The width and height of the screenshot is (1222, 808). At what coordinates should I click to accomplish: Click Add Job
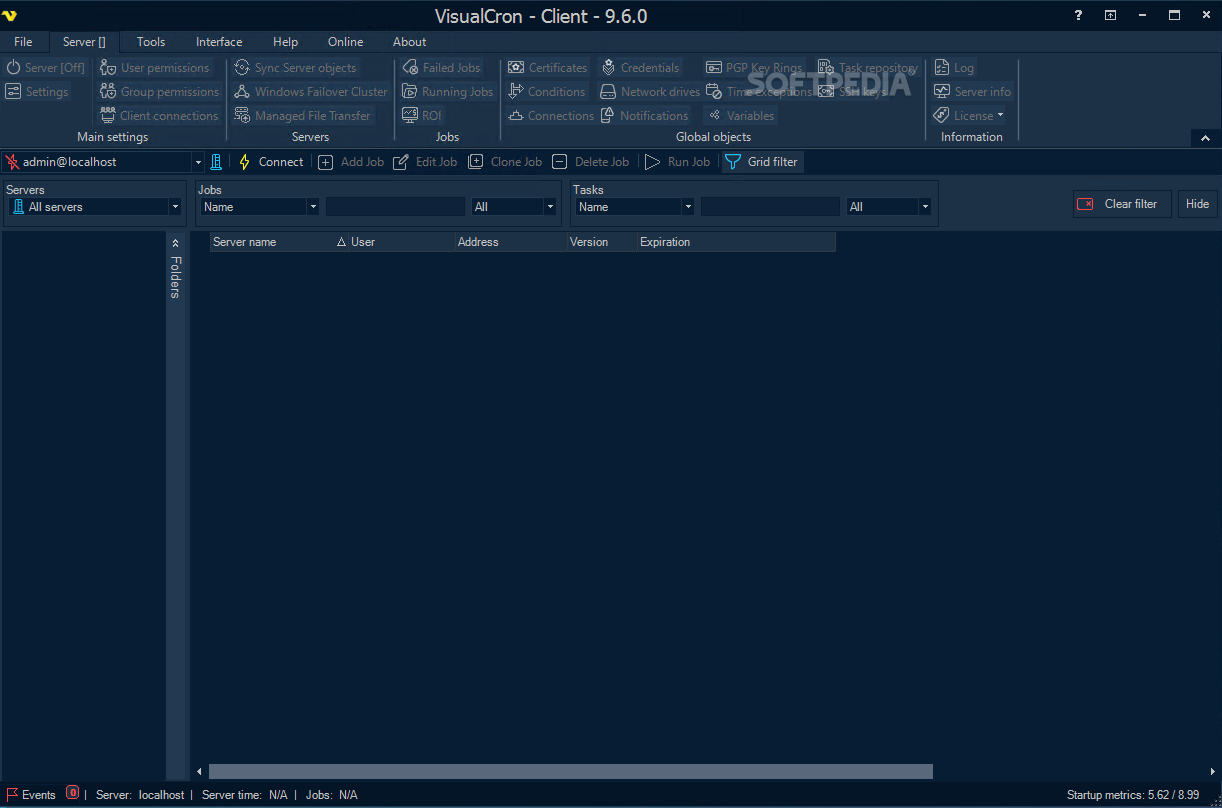tap(351, 162)
